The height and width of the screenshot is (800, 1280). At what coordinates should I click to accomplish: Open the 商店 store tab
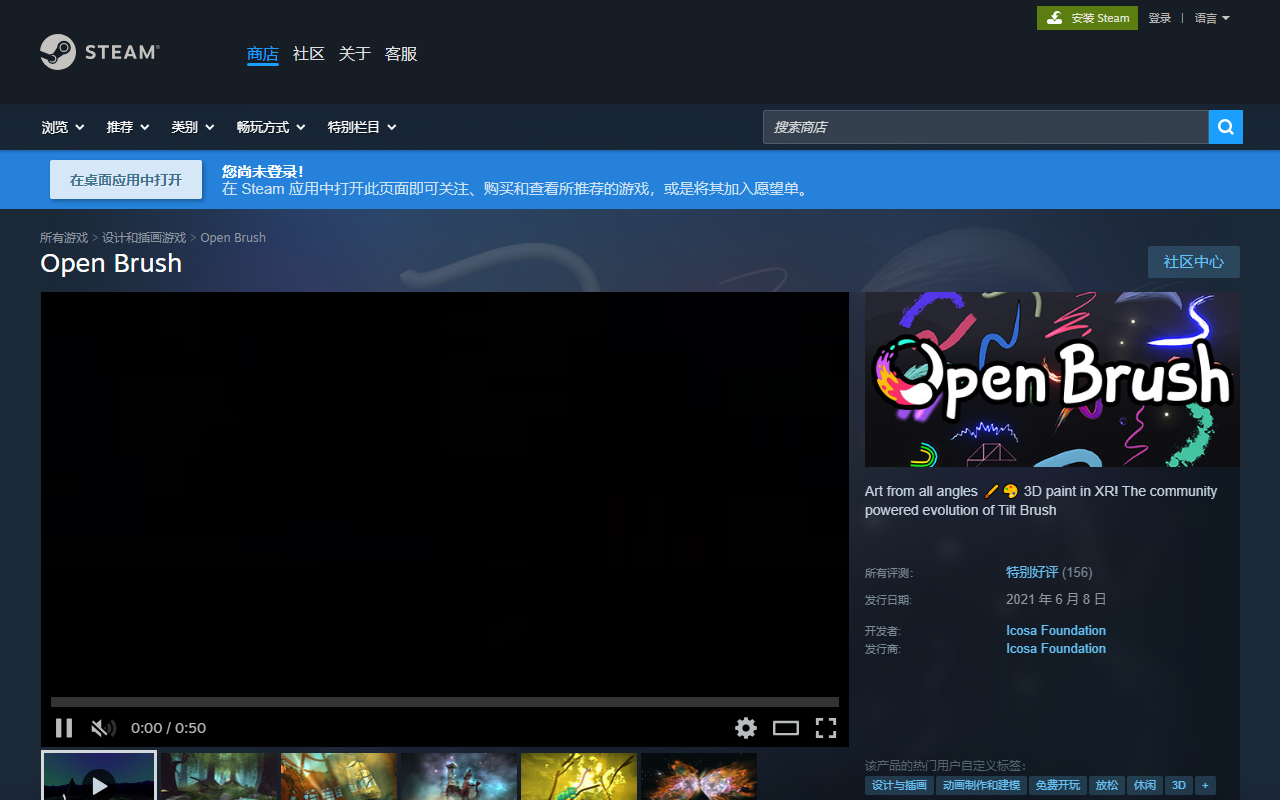click(263, 54)
